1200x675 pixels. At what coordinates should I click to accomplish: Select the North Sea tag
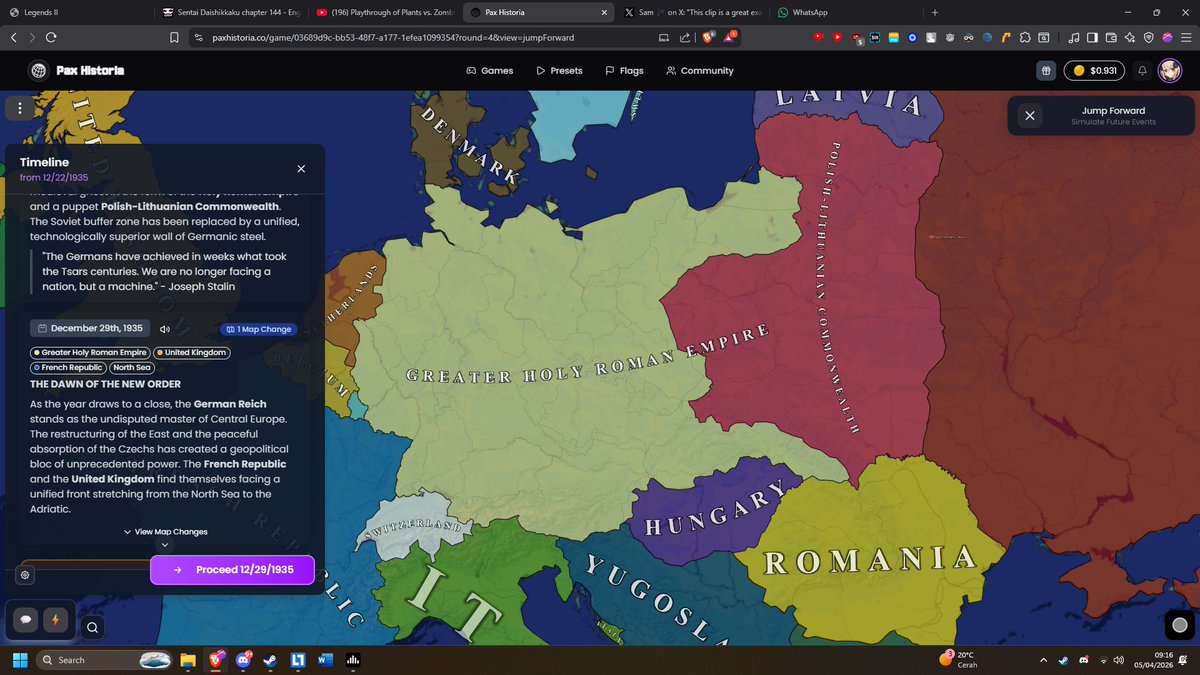click(131, 367)
